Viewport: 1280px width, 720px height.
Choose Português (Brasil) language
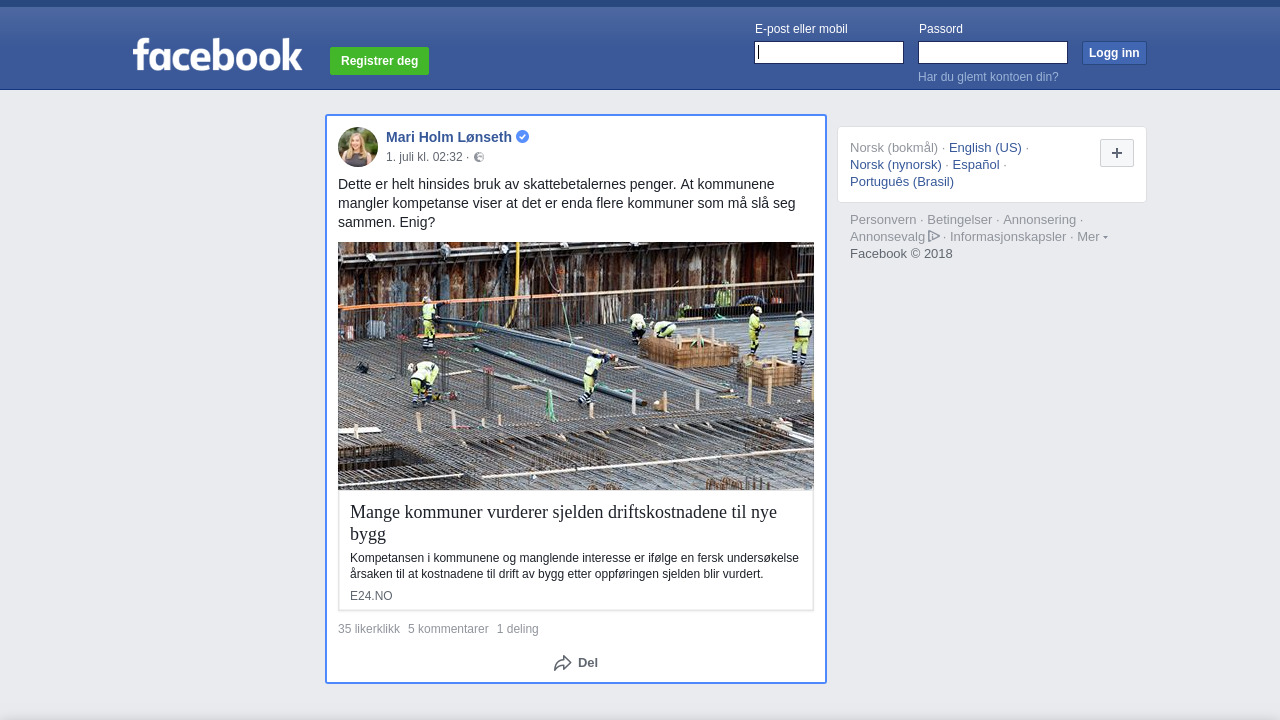pos(902,182)
